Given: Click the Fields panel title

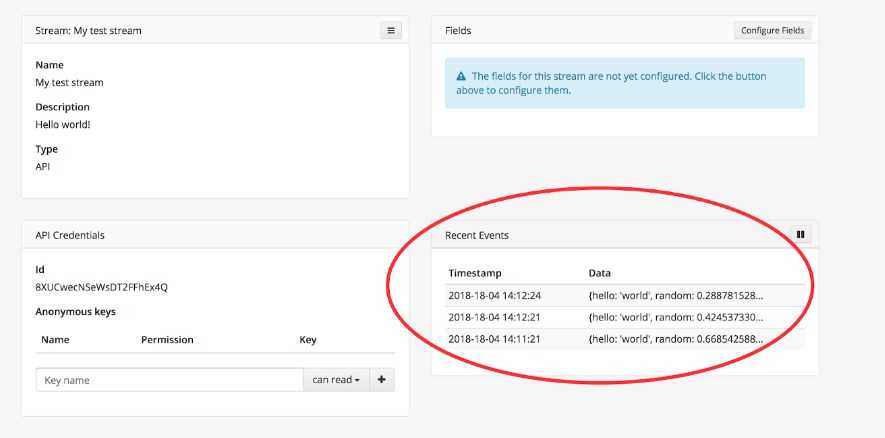Looking at the screenshot, I should (458, 31).
